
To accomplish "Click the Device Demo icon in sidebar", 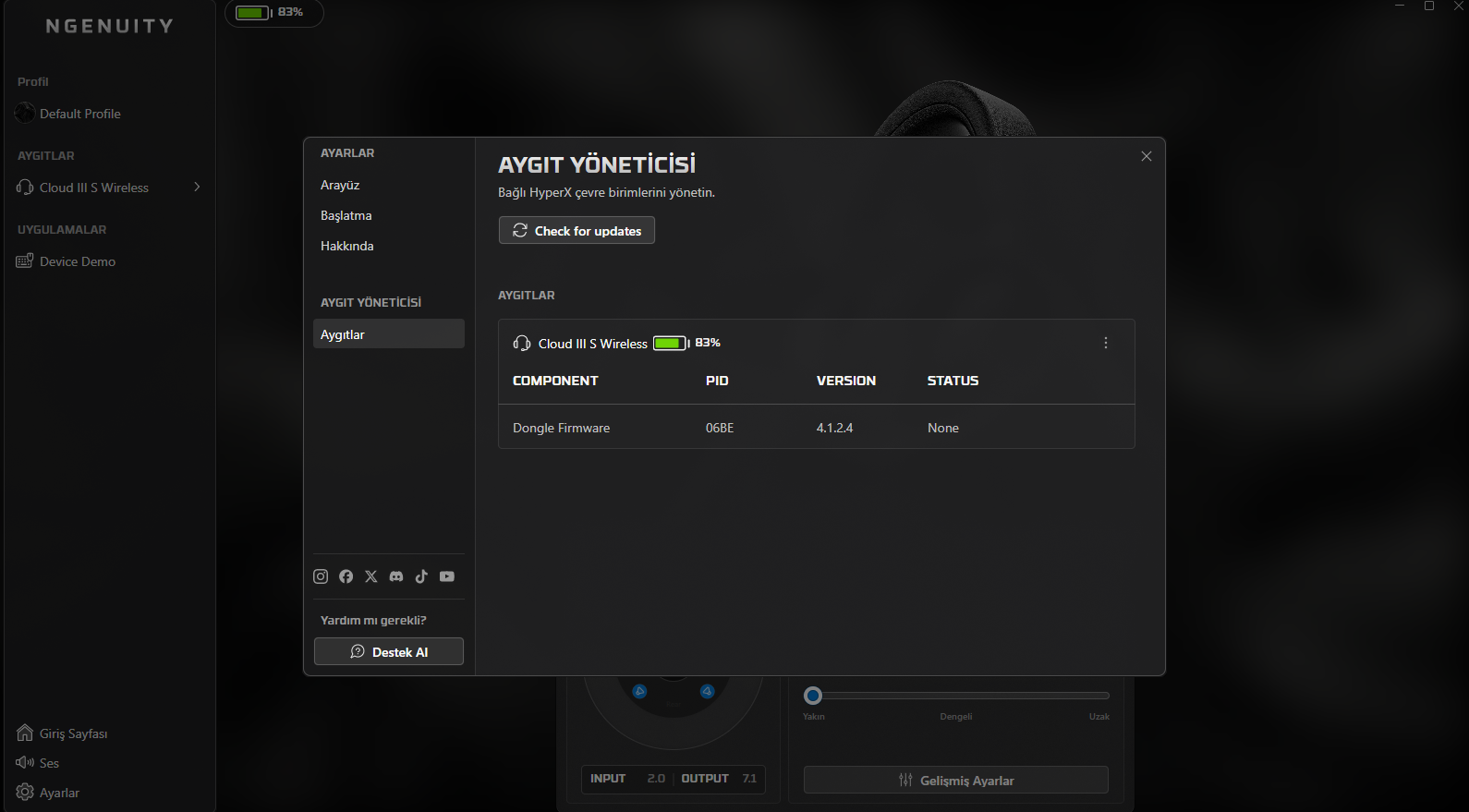I will 25,261.
